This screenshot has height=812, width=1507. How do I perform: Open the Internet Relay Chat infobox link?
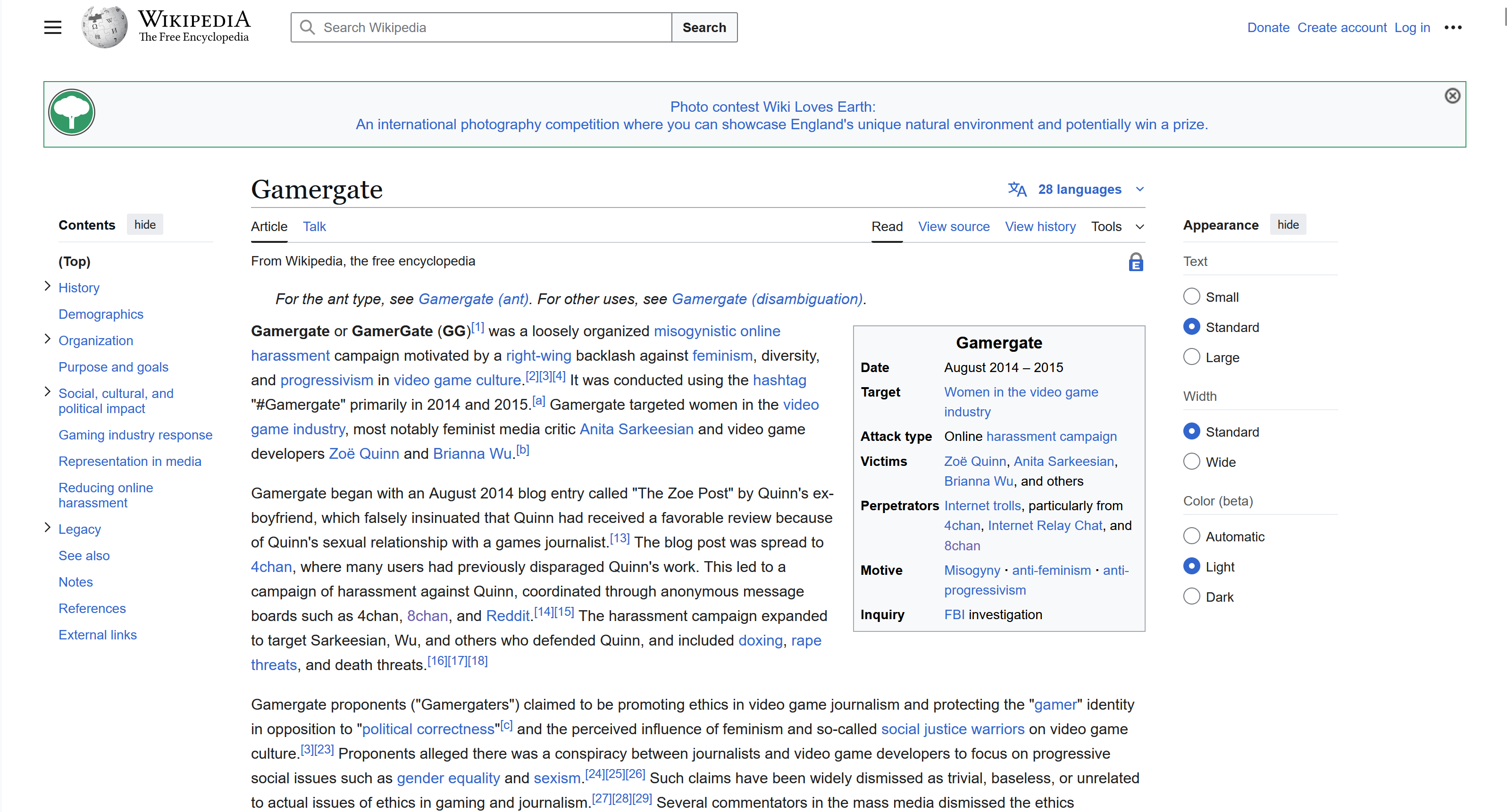pos(1045,526)
